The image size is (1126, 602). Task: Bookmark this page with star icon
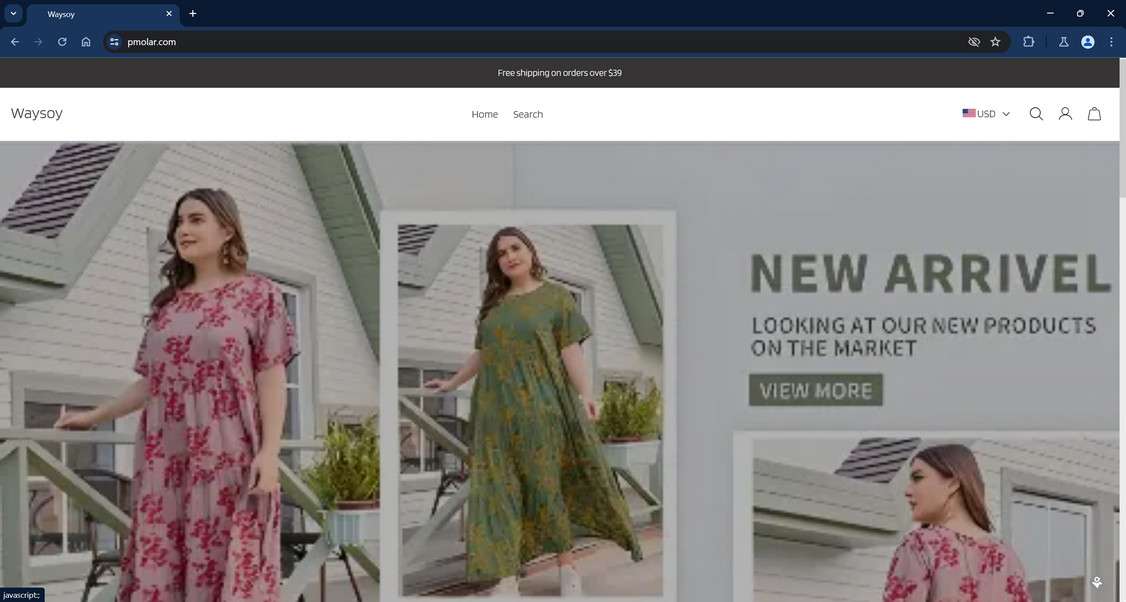pyautogui.click(x=995, y=42)
